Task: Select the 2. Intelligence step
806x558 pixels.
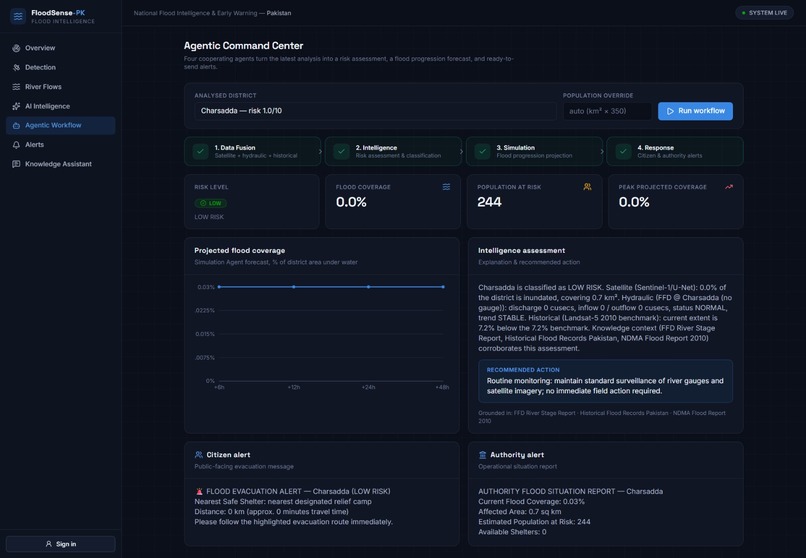Action: coord(393,152)
